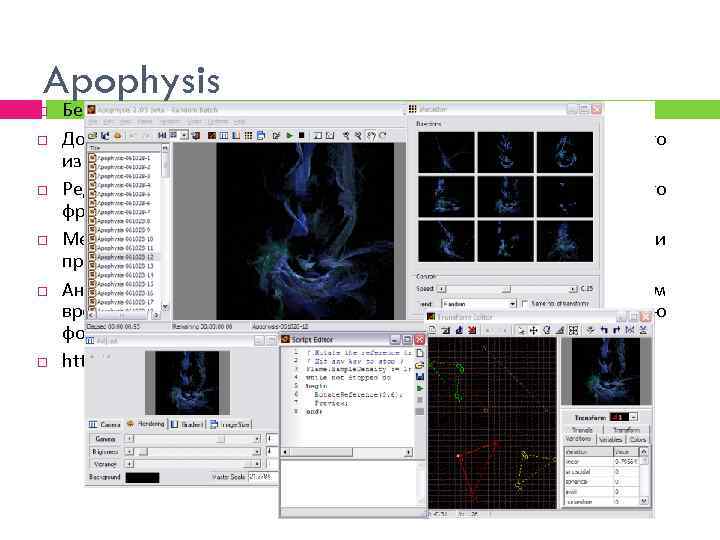This screenshot has width=720, height=540.
Task: Switch to the Gradient tab in Adjust window
Action: click(187, 424)
